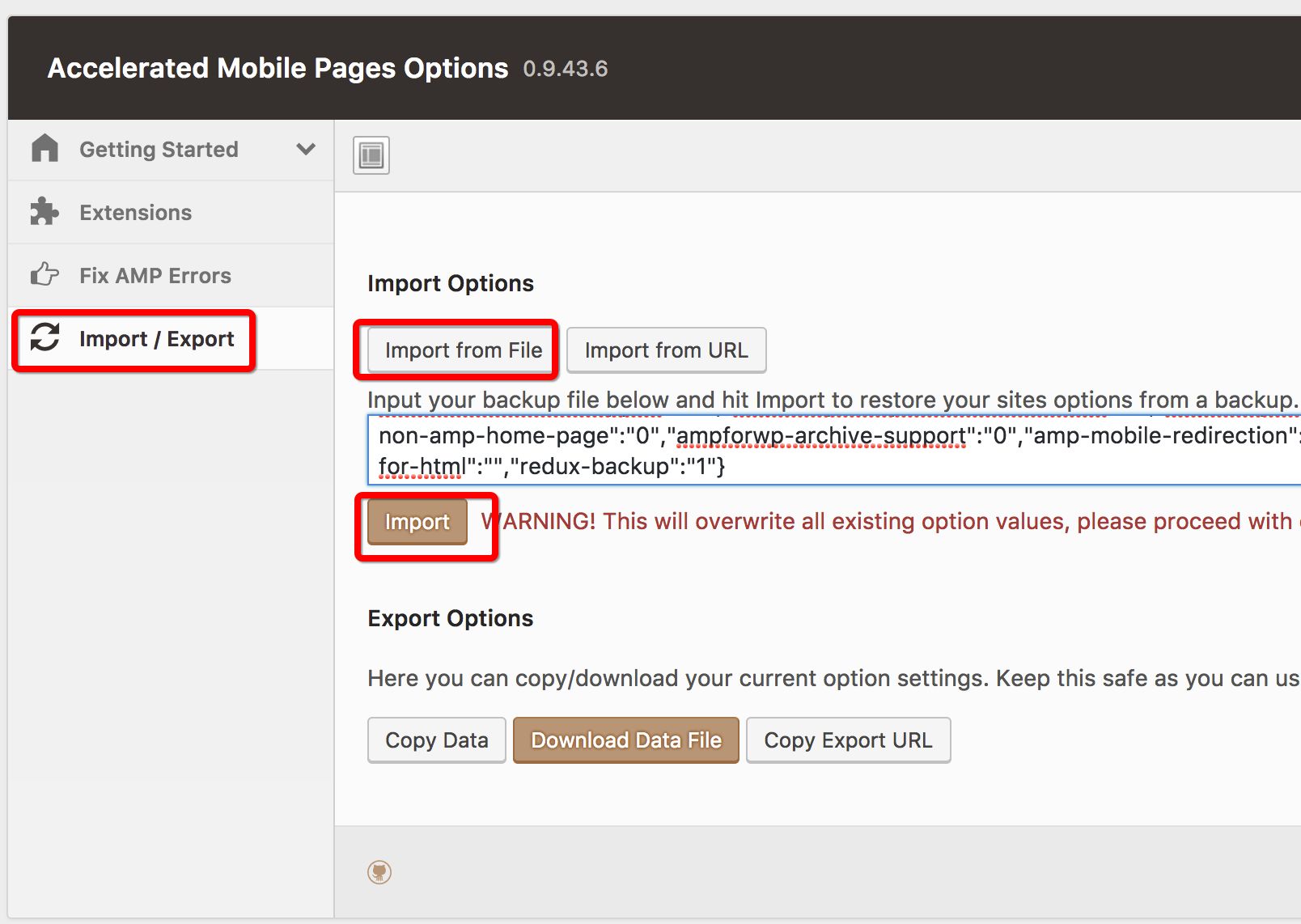1301x924 pixels.
Task: Click the version number 0.9.43.6
Action: point(566,69)
